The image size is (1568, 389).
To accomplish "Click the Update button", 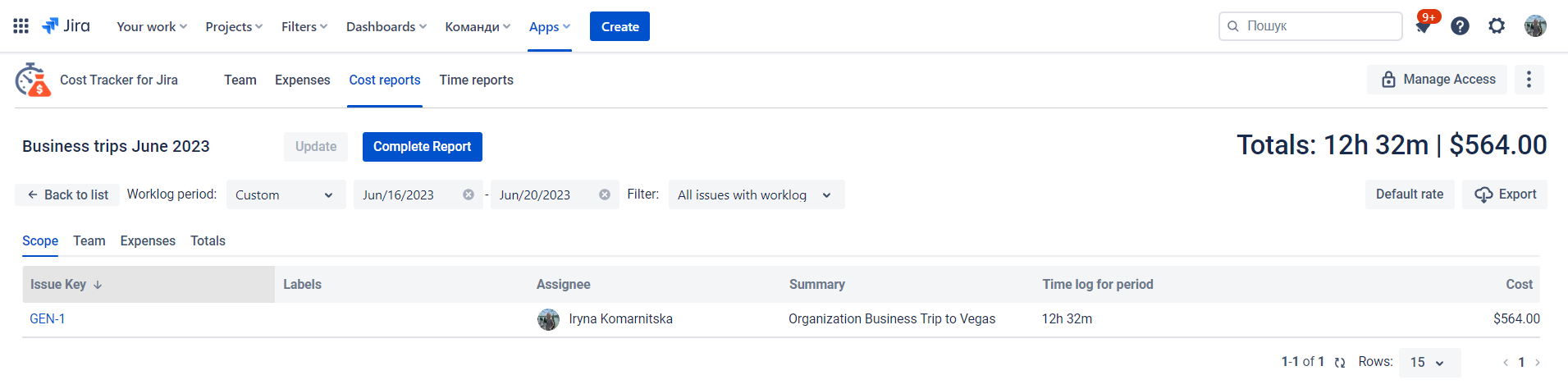I will tap(316, 147).
